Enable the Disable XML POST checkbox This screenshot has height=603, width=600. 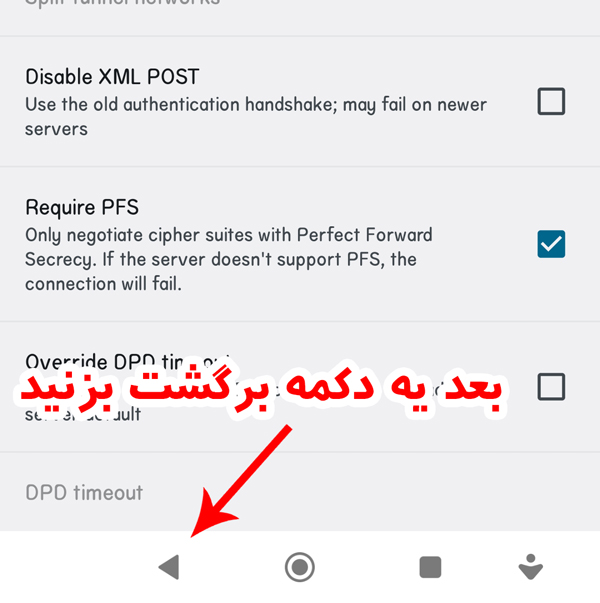click(551, 101)
